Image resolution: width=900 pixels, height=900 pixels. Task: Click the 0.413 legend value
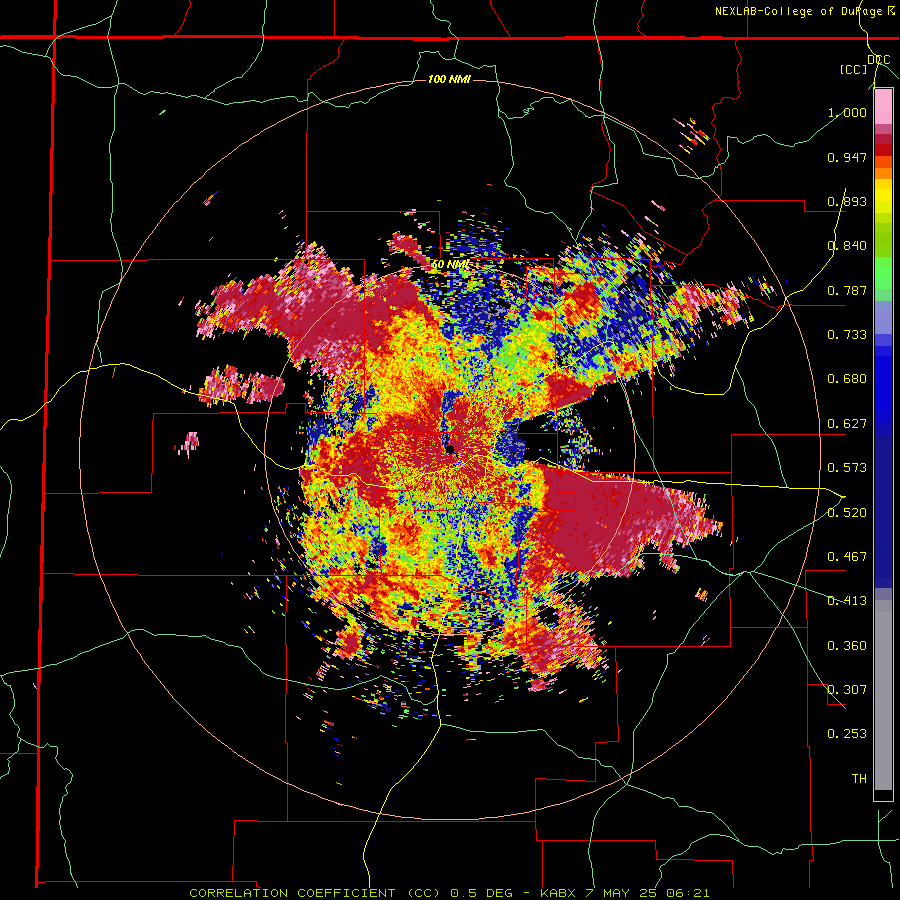tap(847, 601)
